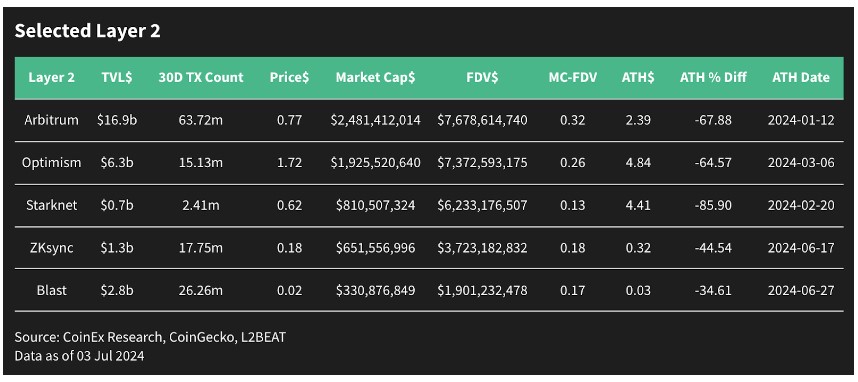This screenshot has width=858, height=382.
Task: Click Arbitrum's market cap $2,481,412,014
Action: [x=375, y=120]
